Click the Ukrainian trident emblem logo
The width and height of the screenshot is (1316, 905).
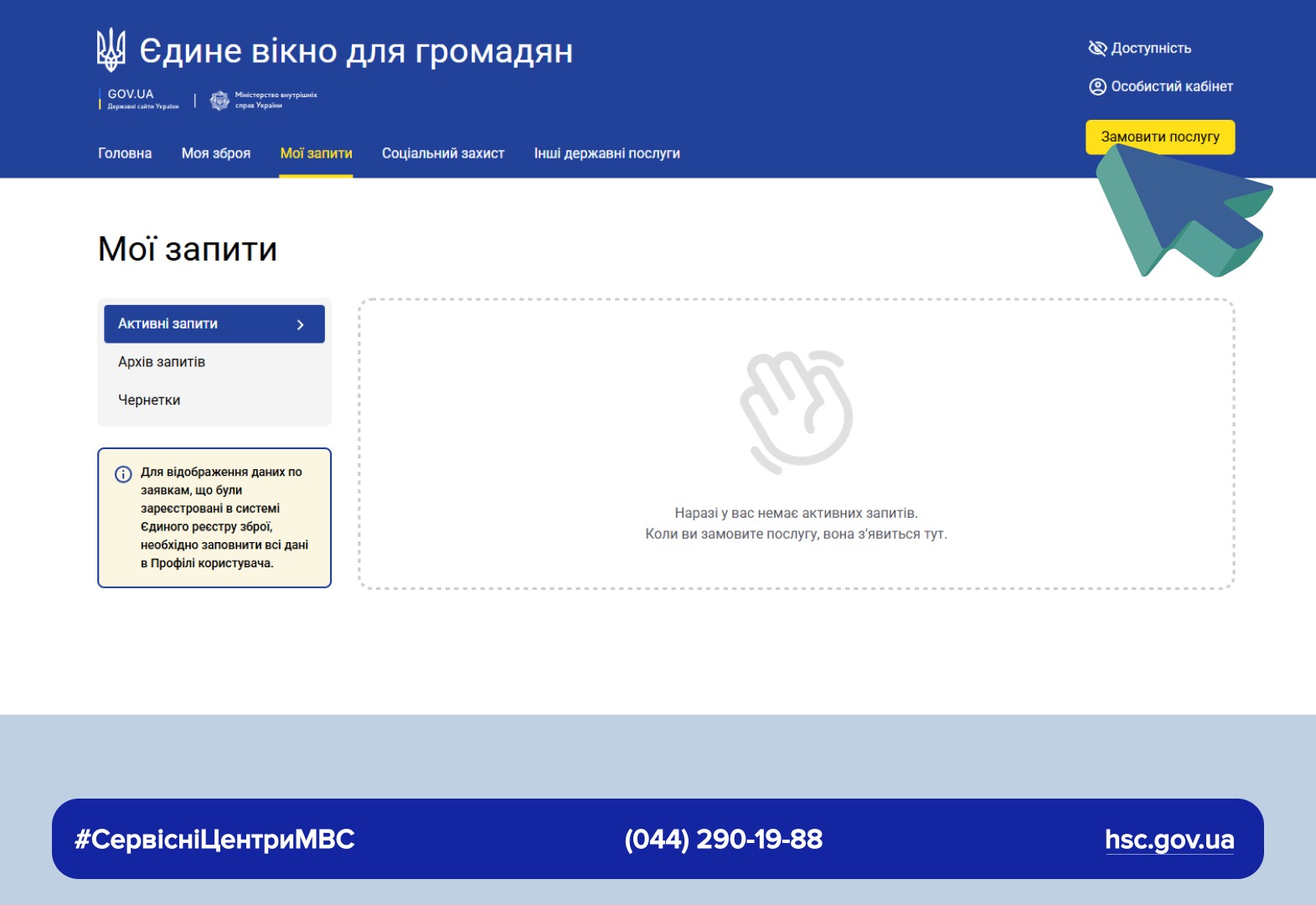click(111, 49)
